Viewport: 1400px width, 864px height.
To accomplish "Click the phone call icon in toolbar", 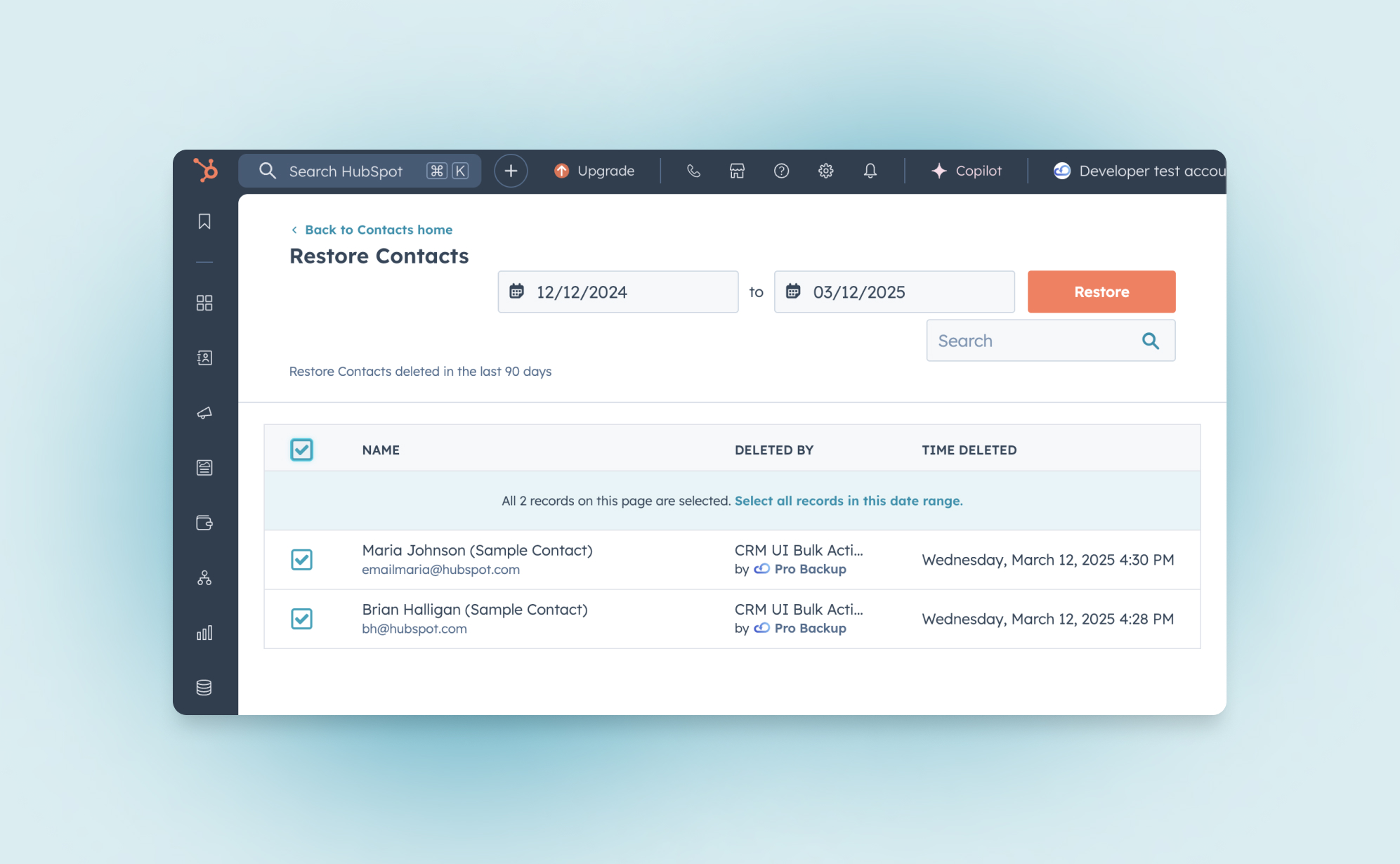I will click(x=693, y=170).
